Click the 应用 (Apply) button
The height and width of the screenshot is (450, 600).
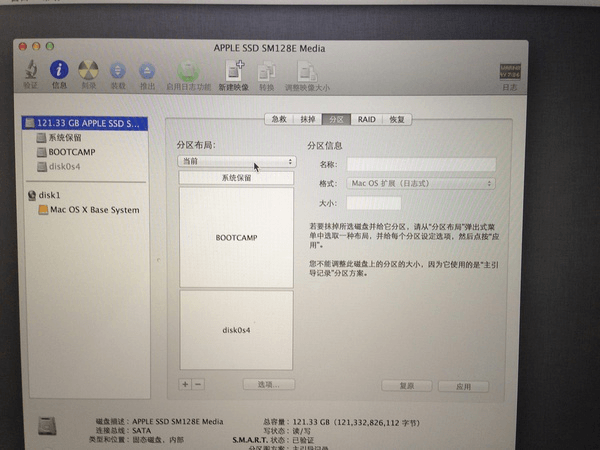coord(463,385)
